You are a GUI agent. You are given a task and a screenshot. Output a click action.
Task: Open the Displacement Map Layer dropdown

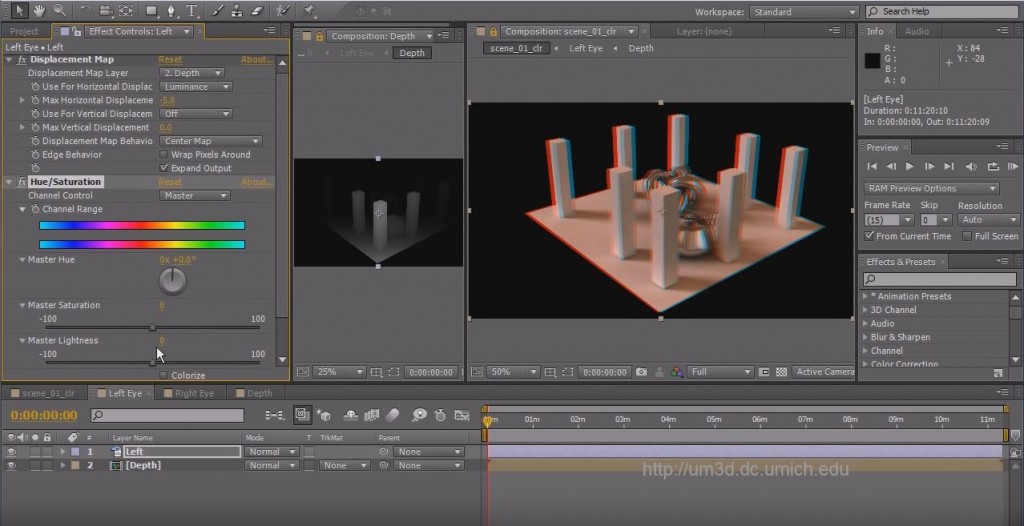[191, 73]
